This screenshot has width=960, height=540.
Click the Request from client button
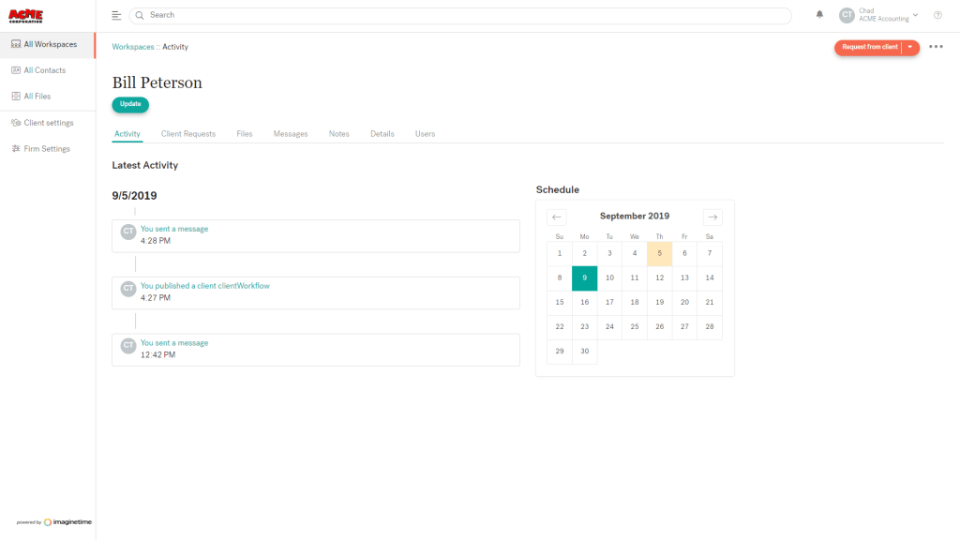coord(869,47)
